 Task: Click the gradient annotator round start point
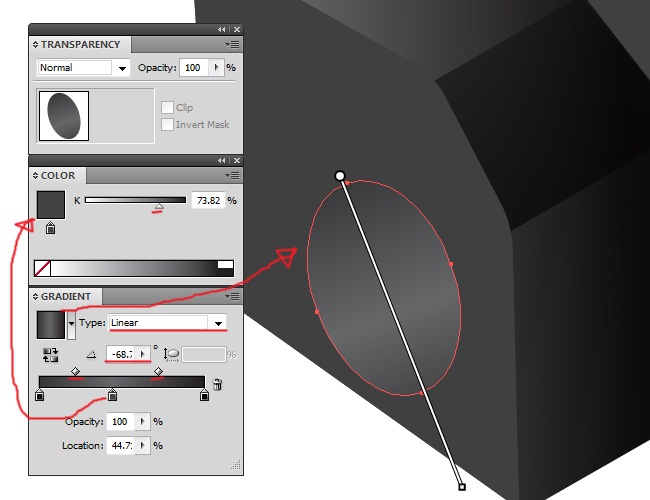[340, 176]
